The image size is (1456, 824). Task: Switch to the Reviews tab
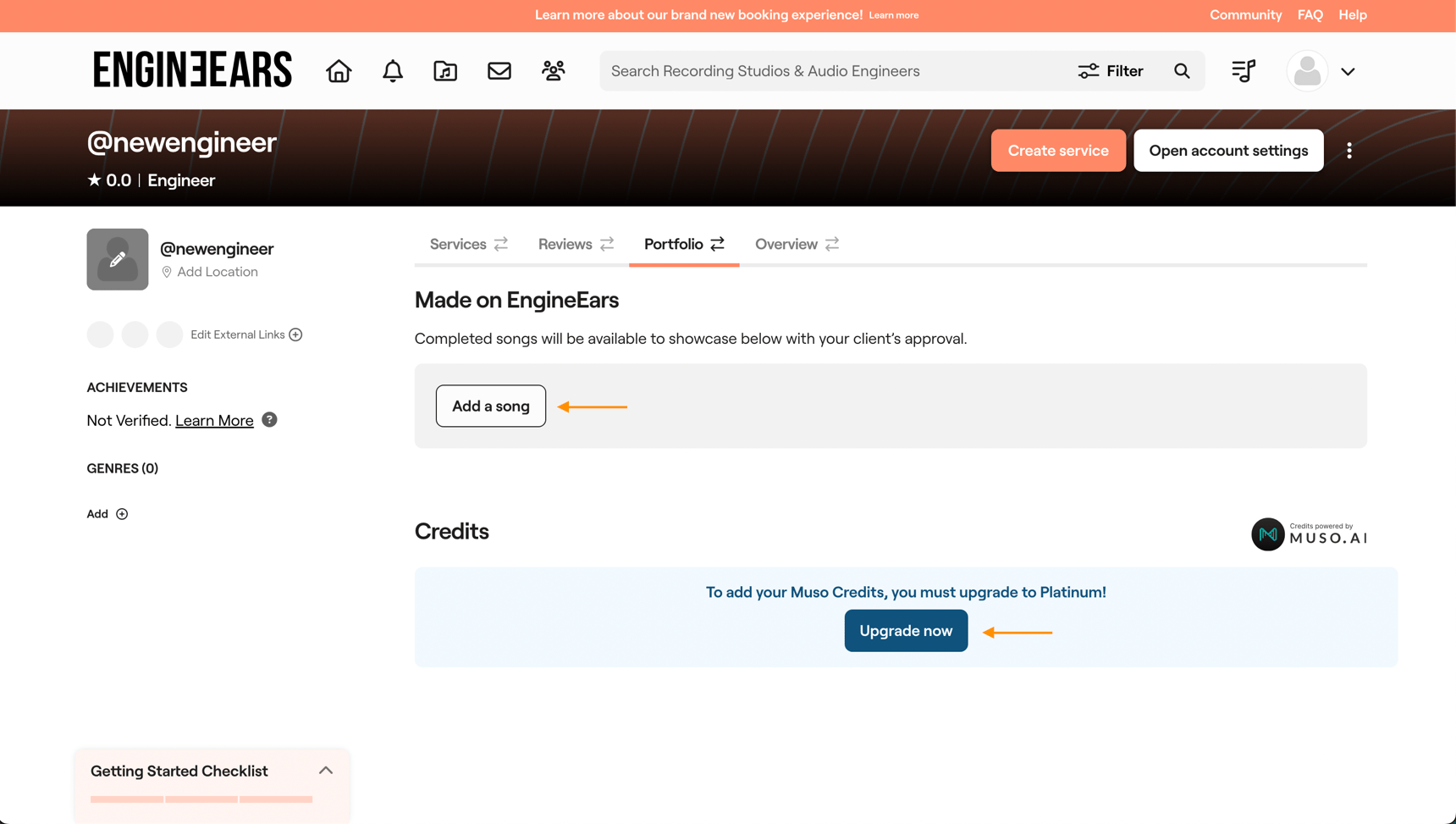click(x=565, y=244)
